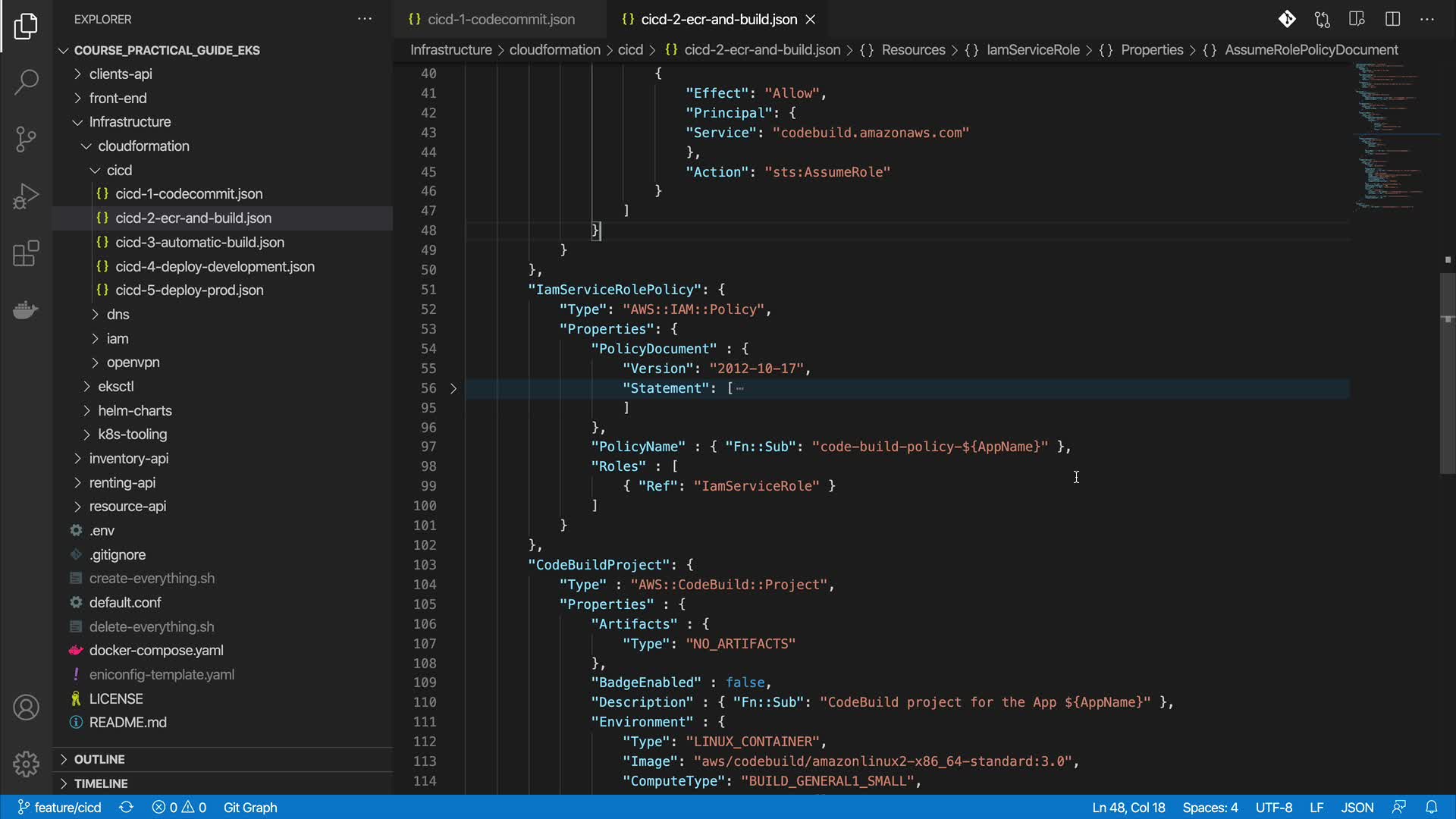Viewport: 1456px width, 819px height.
Task: Expand the OUTLINE section
Action: click(99, 759)
